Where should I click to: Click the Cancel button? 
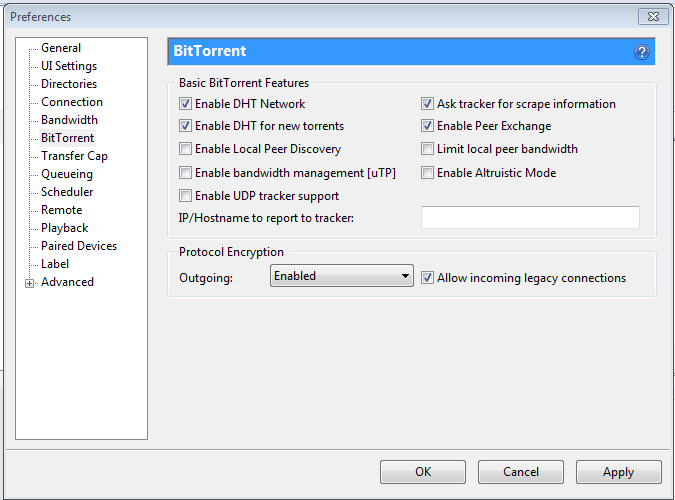[x=521, y=472]
